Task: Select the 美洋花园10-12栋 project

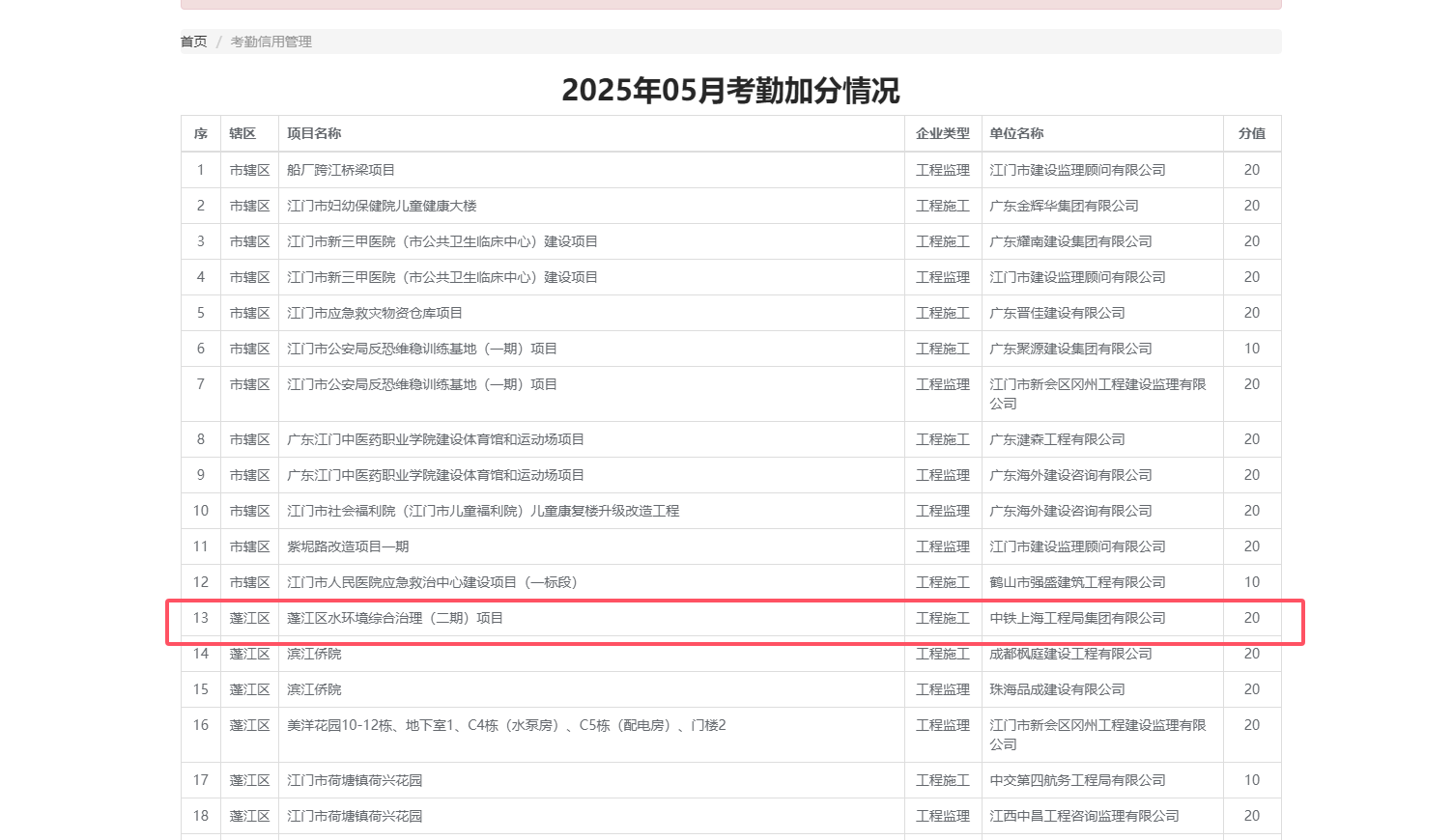Action: (506, 725)
